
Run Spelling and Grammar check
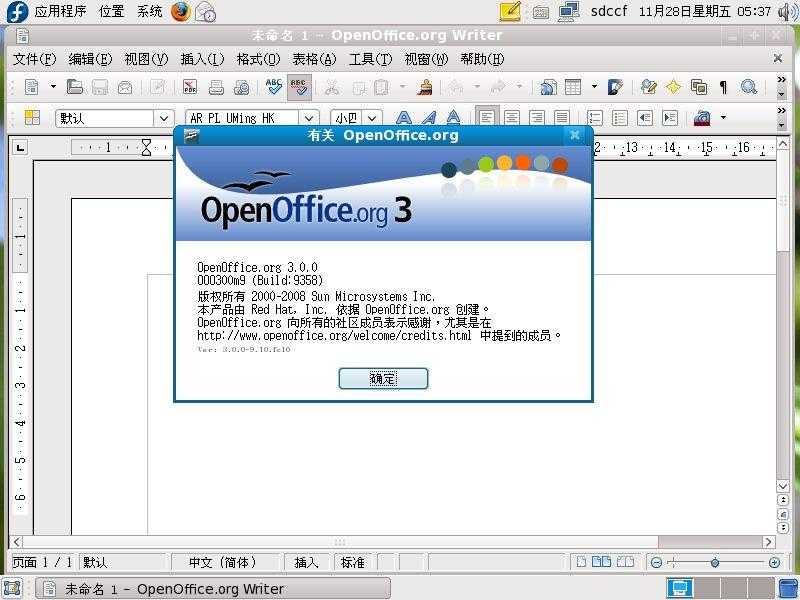pos(274,87)
